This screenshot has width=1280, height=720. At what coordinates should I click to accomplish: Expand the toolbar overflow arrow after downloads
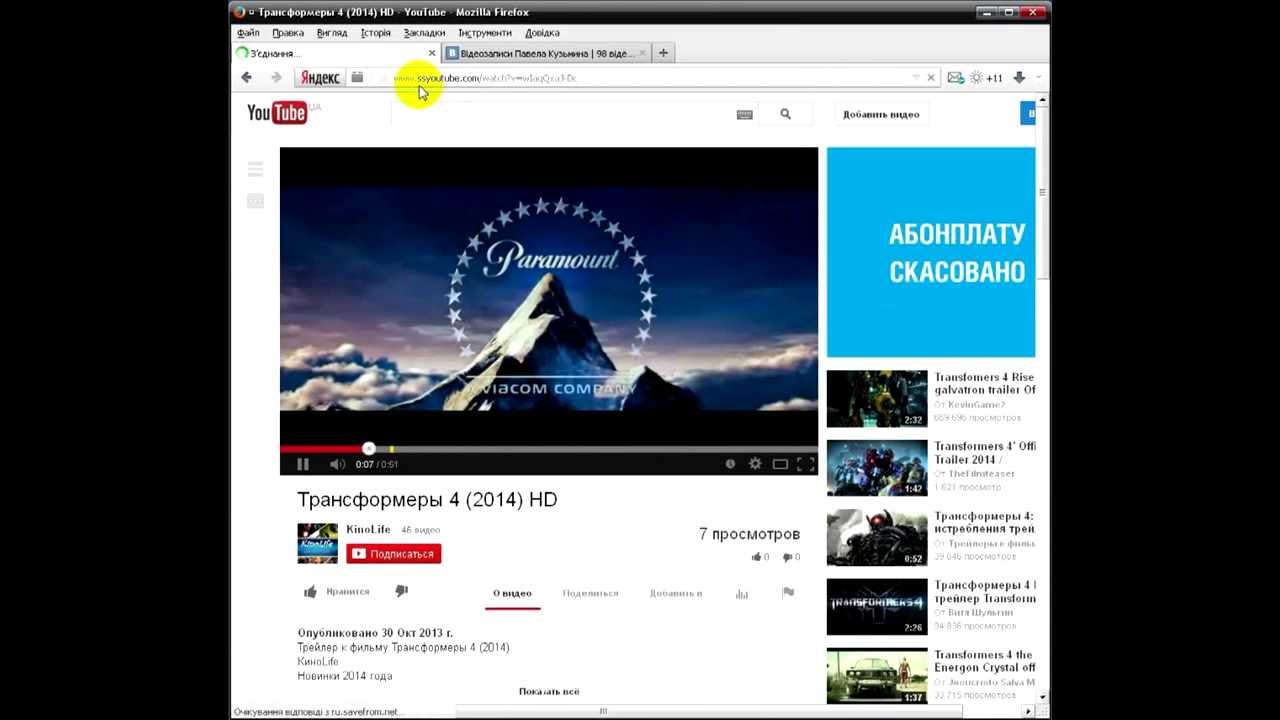[x=1038, y=77]
